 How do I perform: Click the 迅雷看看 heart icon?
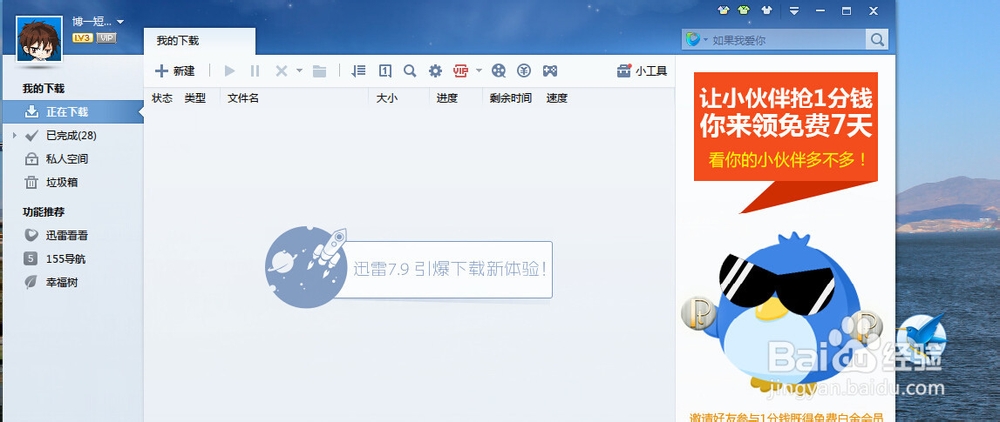(31, 235)
